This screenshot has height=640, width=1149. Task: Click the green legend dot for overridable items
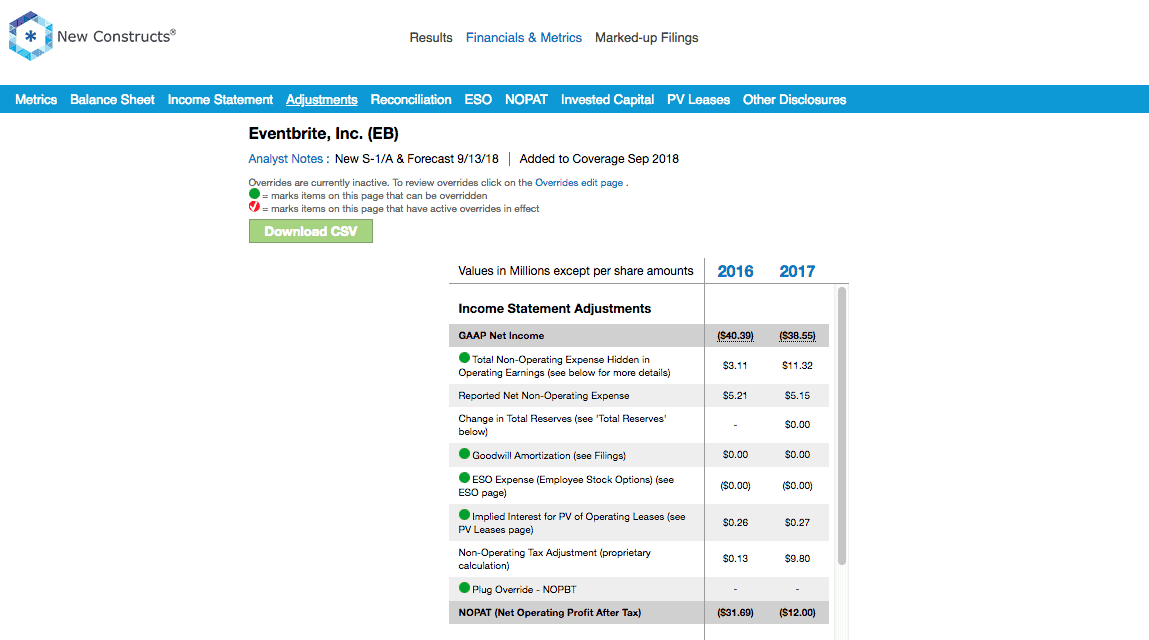coord(254,194)
